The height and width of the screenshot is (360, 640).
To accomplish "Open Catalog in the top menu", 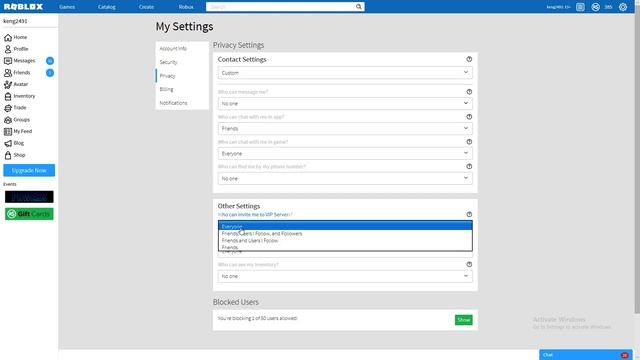I will click(107, 7).
